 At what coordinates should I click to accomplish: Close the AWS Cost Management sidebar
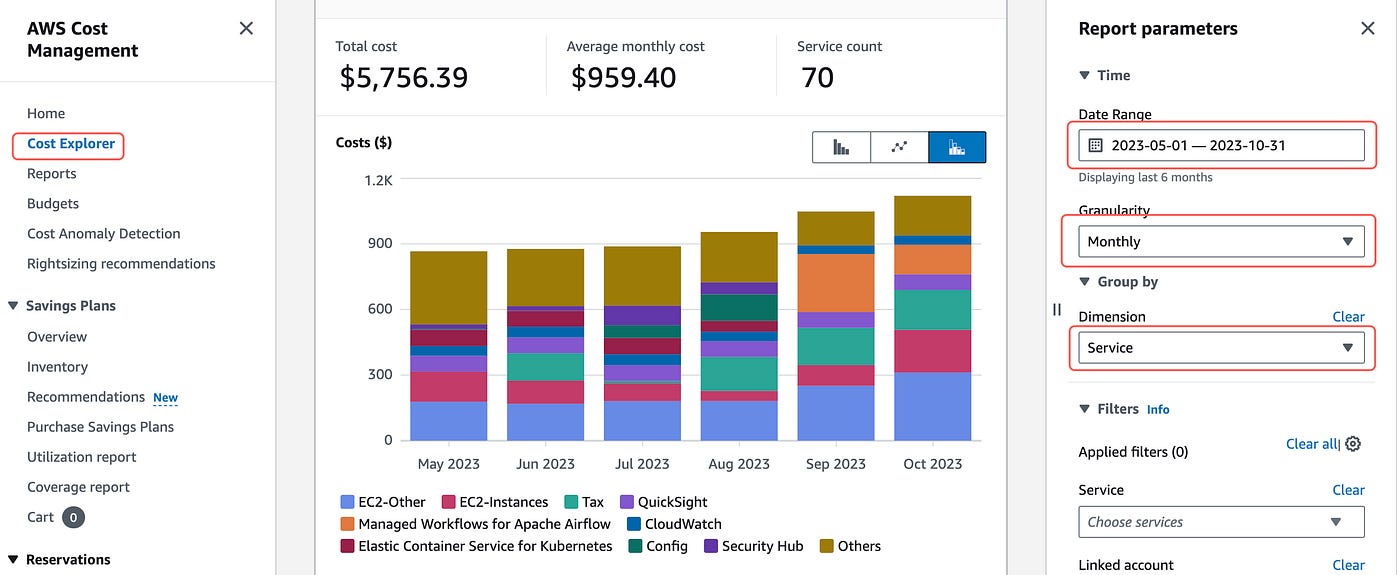246,29
